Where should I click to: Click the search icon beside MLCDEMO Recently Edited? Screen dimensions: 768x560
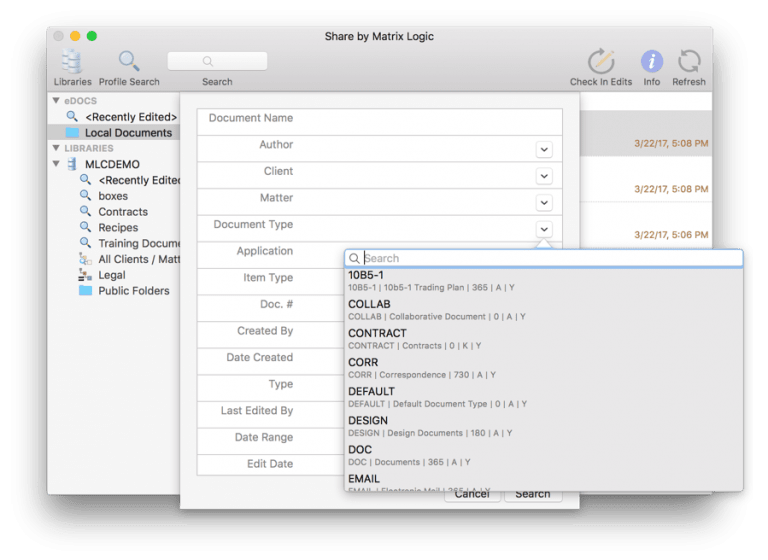(86, 180)
